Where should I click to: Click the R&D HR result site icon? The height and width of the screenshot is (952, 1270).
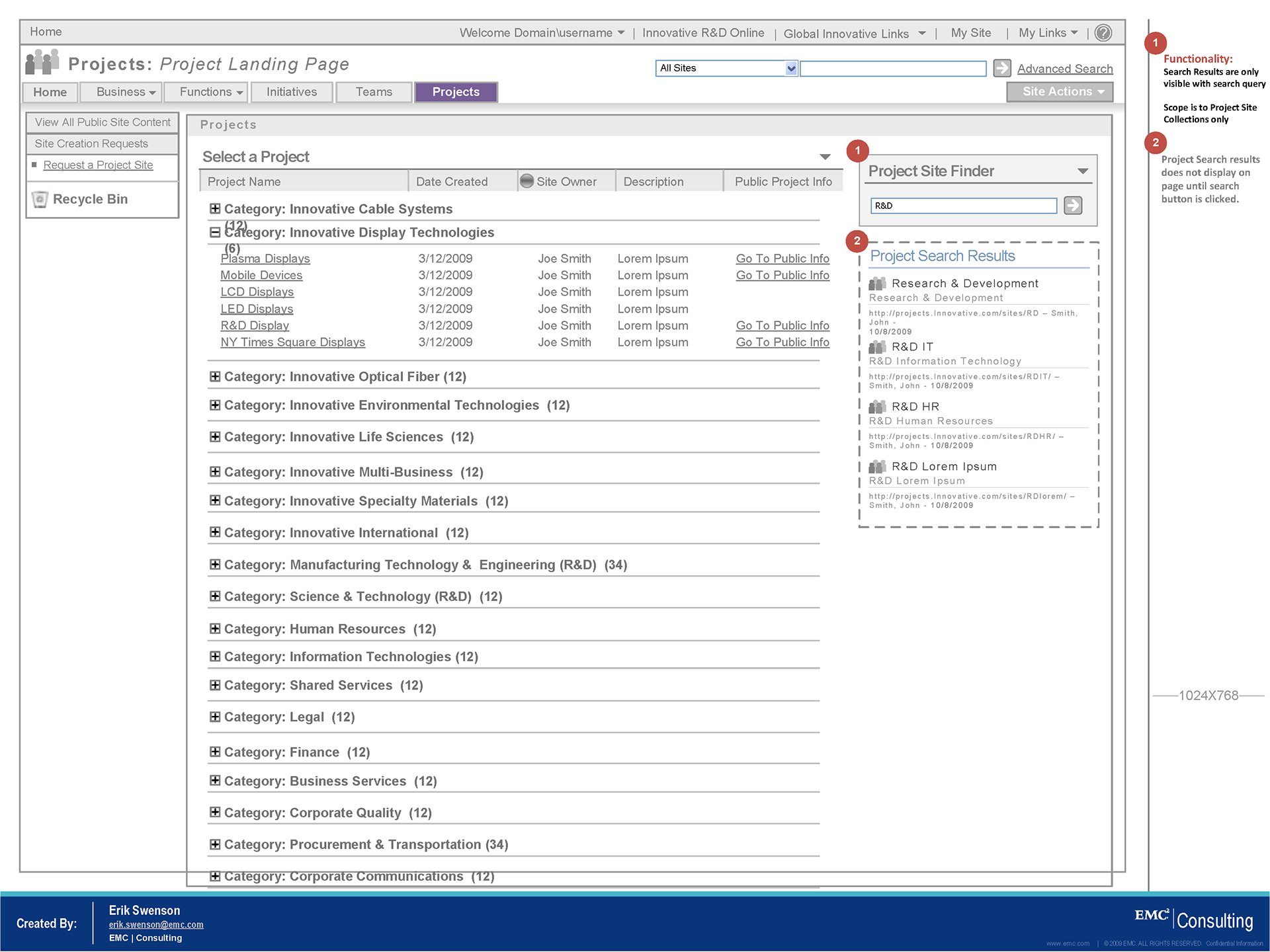(x=877, y=407)
